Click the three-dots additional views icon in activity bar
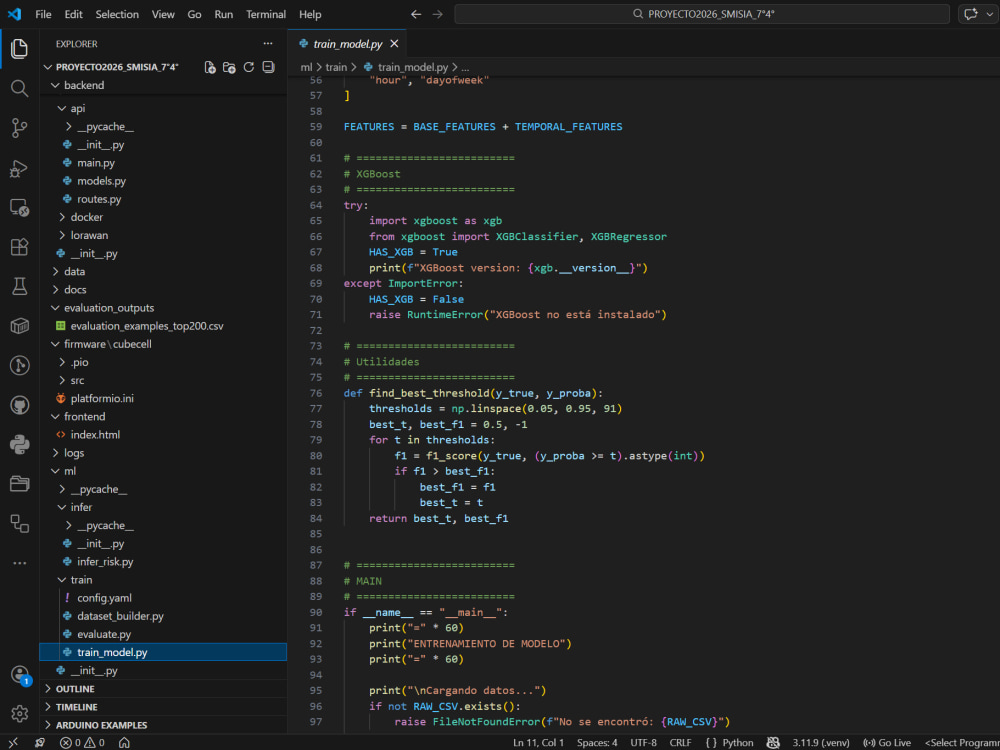Viewport: 1000px width, 750px height. [x=19, y=563]
